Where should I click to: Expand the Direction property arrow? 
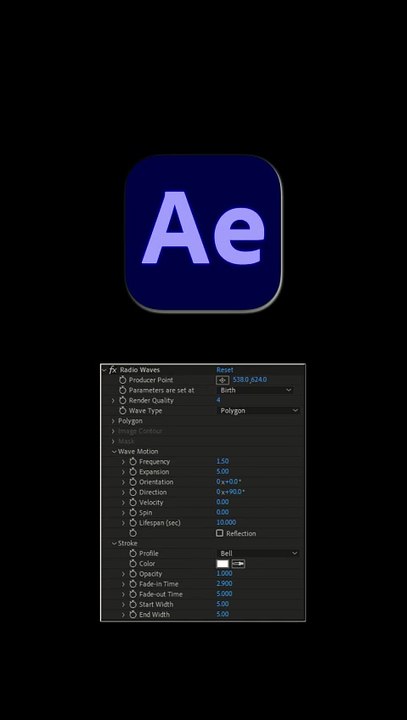(123, 492)
